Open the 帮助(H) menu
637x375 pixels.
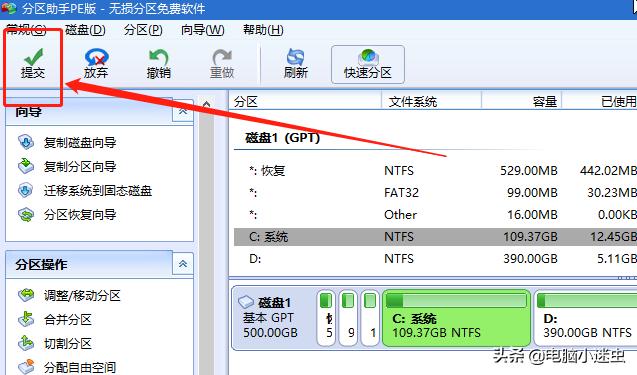(263, 30)
